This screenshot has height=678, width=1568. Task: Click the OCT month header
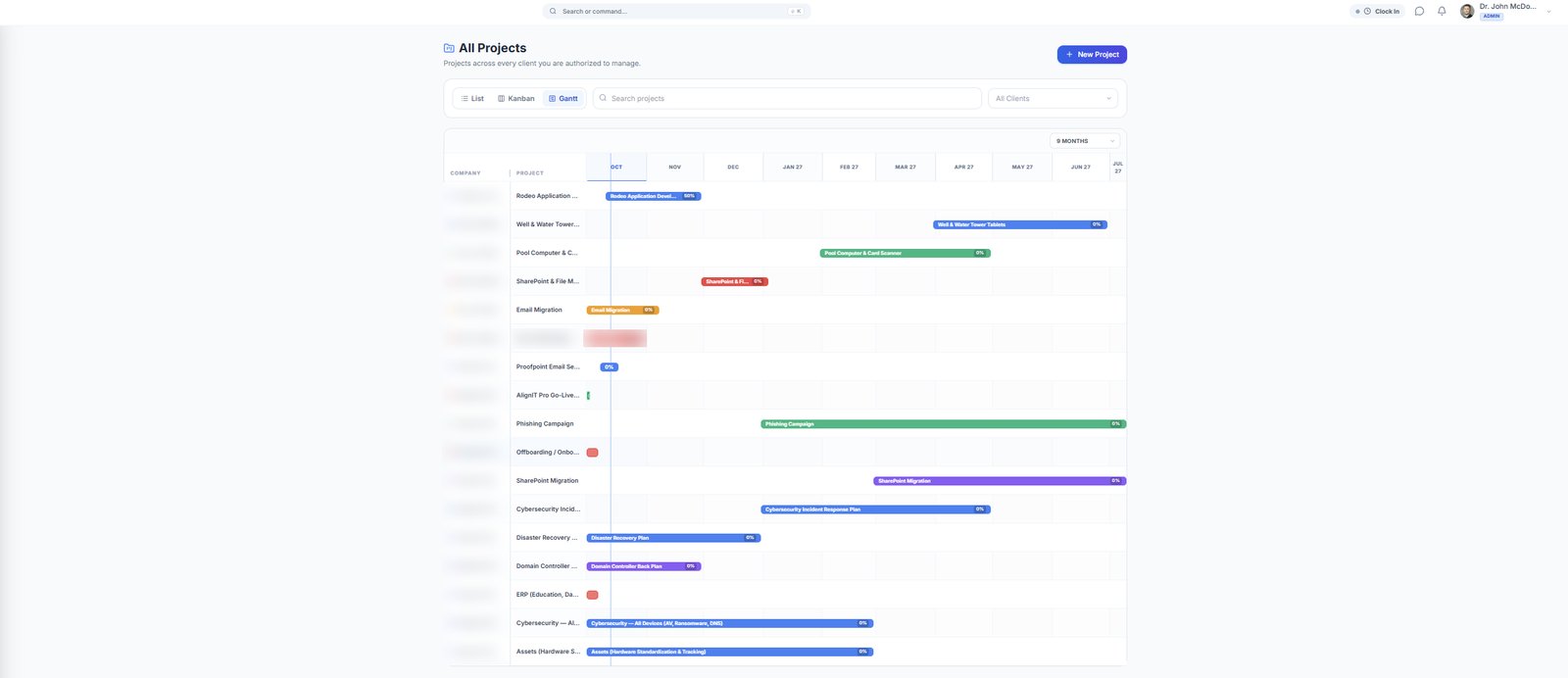tap(616, 168)
